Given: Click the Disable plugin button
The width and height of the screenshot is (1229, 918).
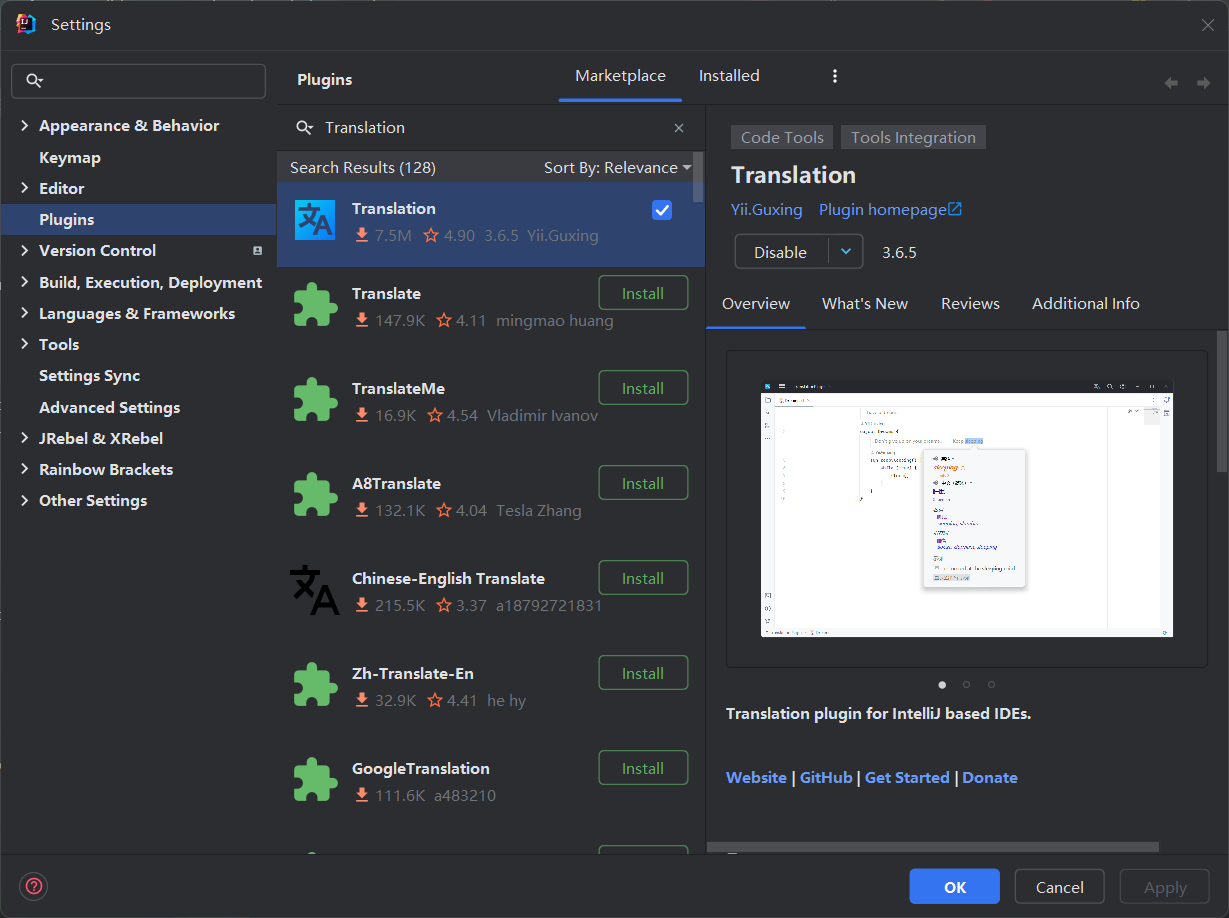Looking at the screenshot, I should (x=781, y=252).
